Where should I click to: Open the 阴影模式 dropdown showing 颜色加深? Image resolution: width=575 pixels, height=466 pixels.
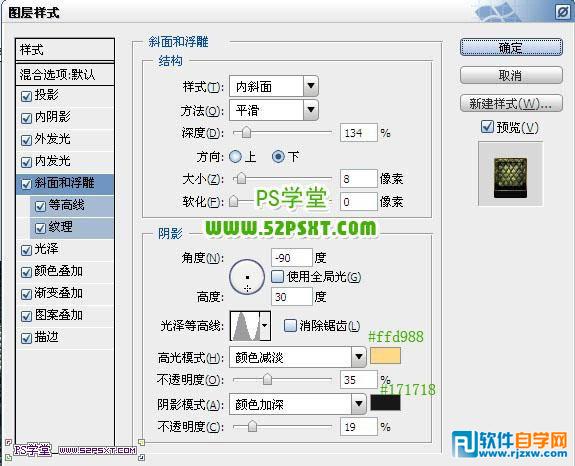tap(297, 404)
